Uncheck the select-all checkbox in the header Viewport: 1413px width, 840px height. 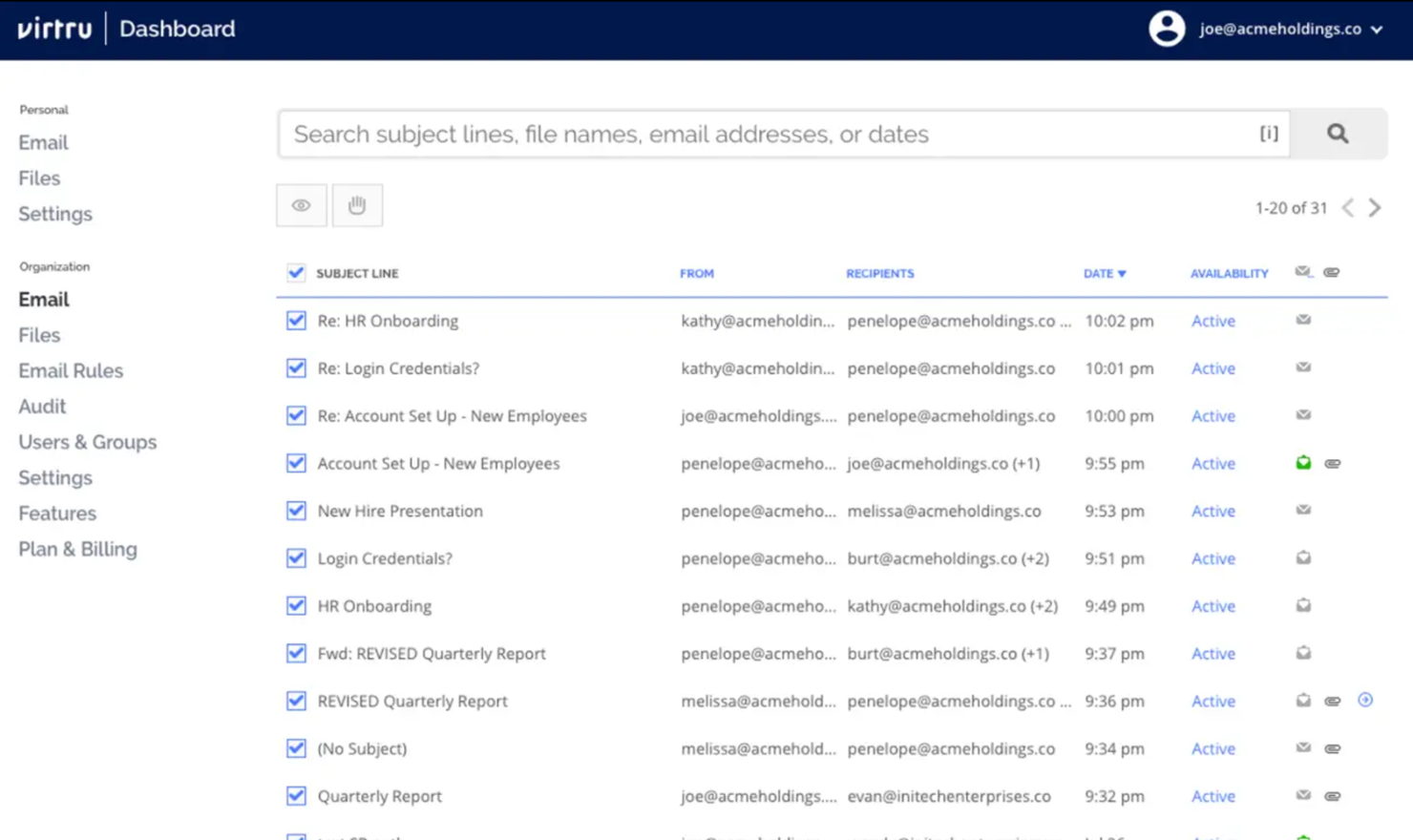tap(295, 272)
